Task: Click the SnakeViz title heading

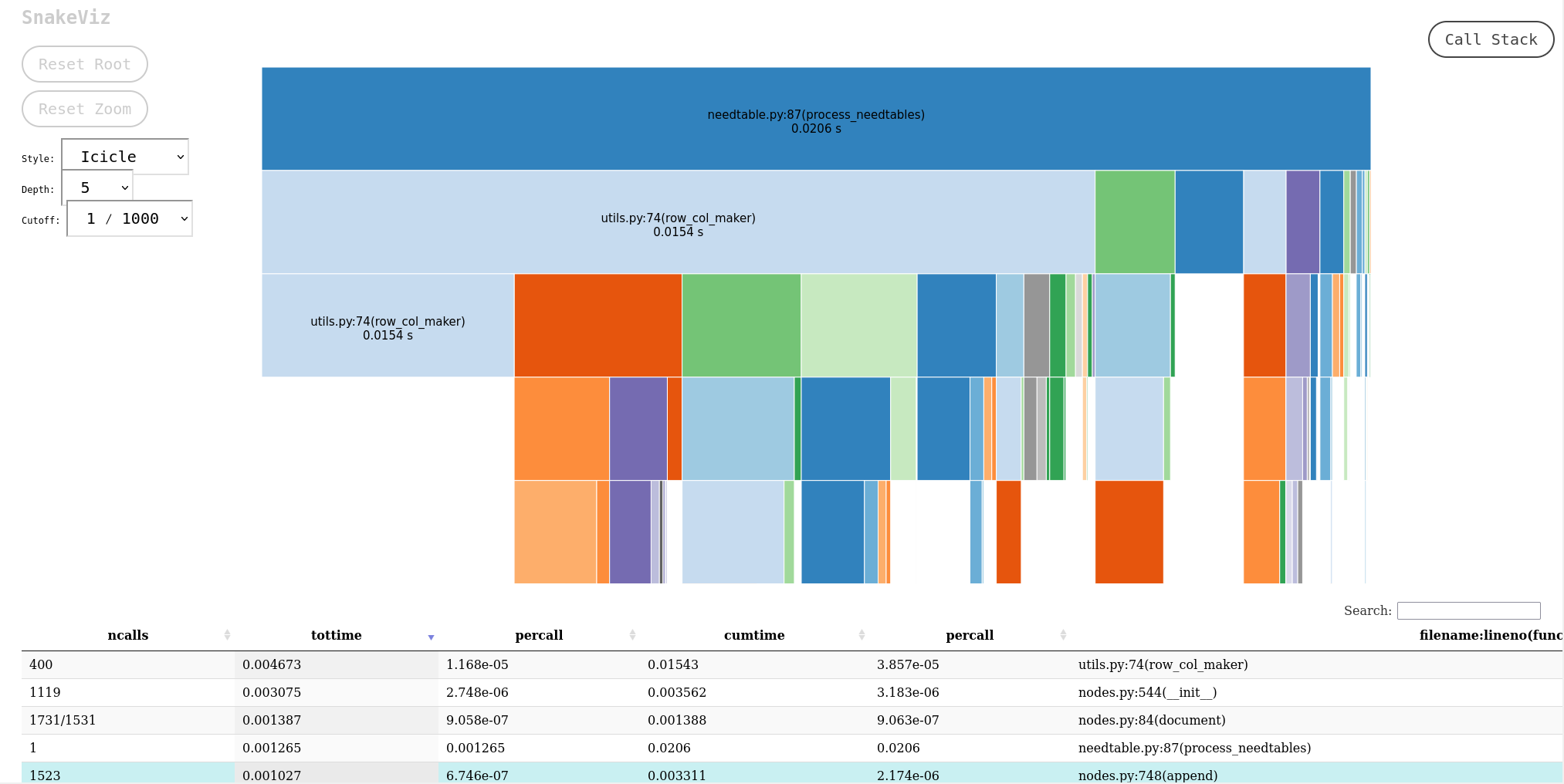Action: (66, 18)
